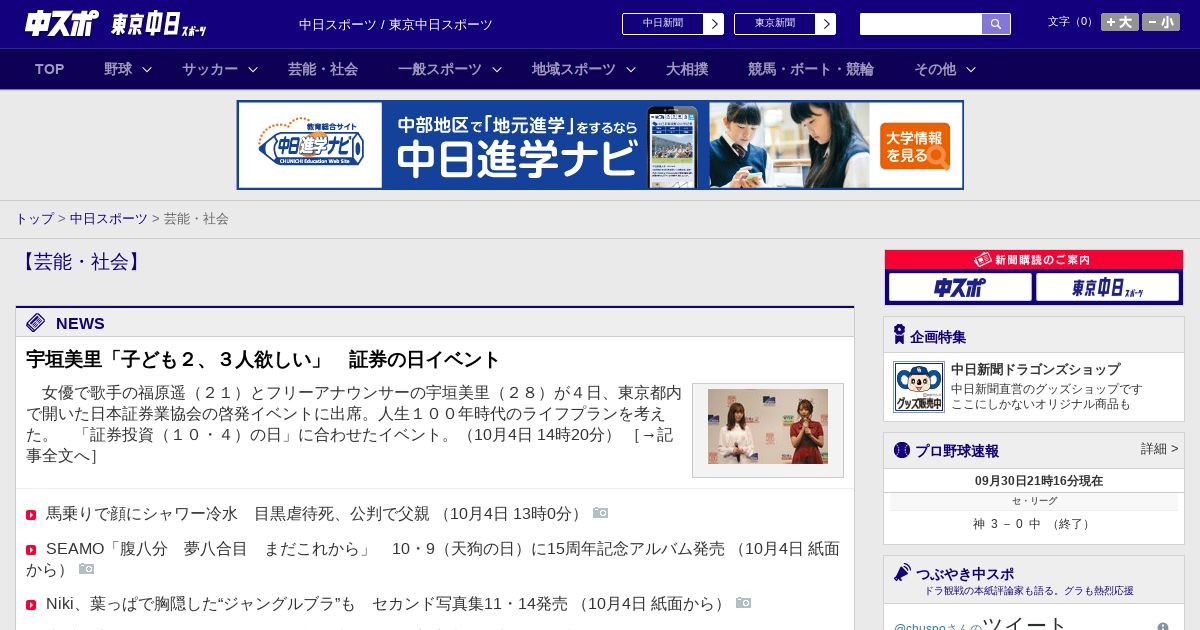Click arrow next to 東京新聞 button
Screen dimensions: 1200x630
pyautogui.click(x=826, y=24)
